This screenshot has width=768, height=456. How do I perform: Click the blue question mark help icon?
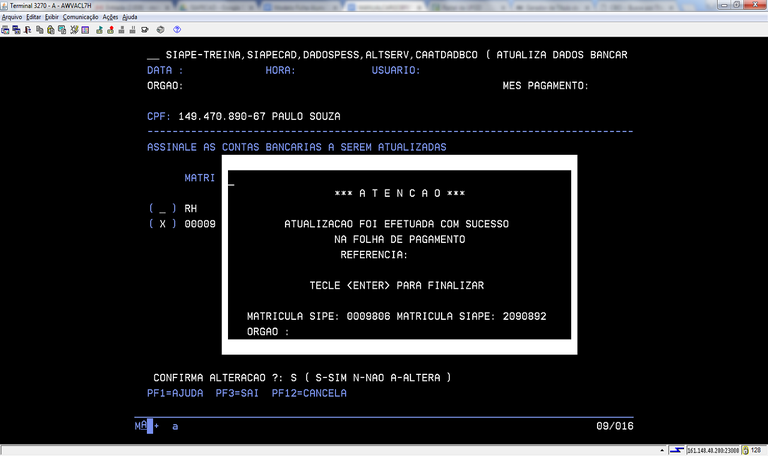[x=177, y=30]
